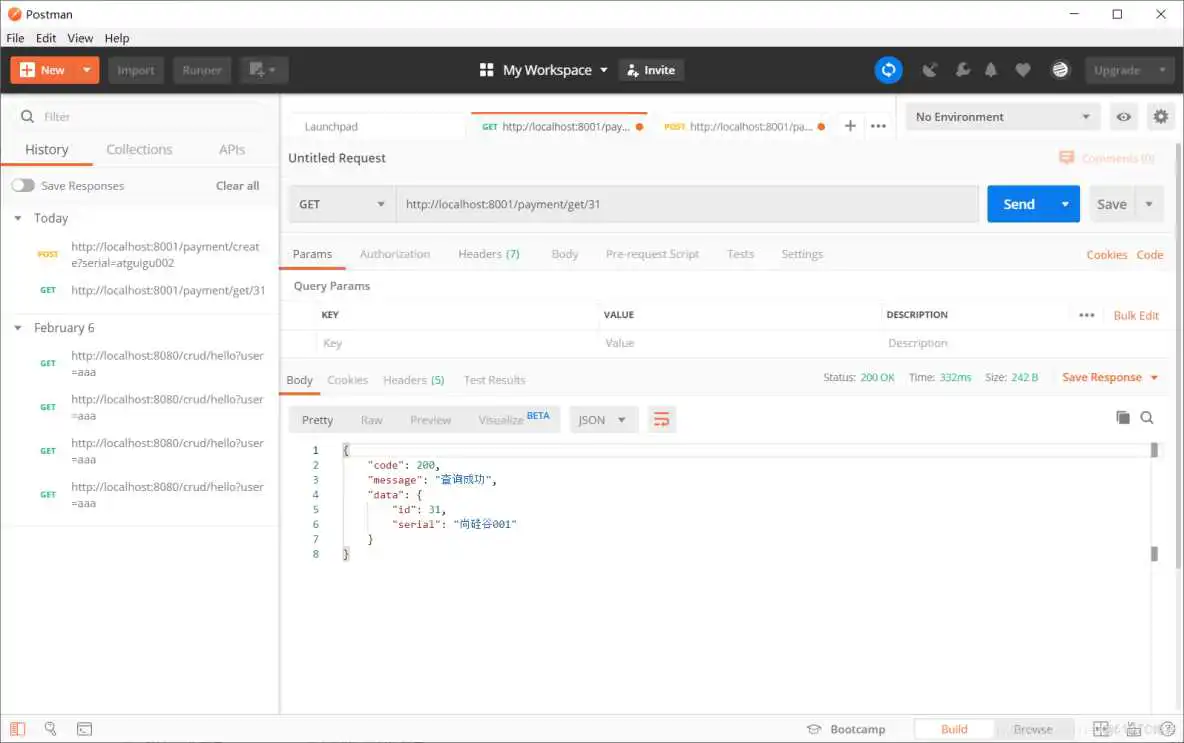The width and height of the screenshot is (1184, 743).
Task: Click the Send button
Action: tap(1019, 203)
